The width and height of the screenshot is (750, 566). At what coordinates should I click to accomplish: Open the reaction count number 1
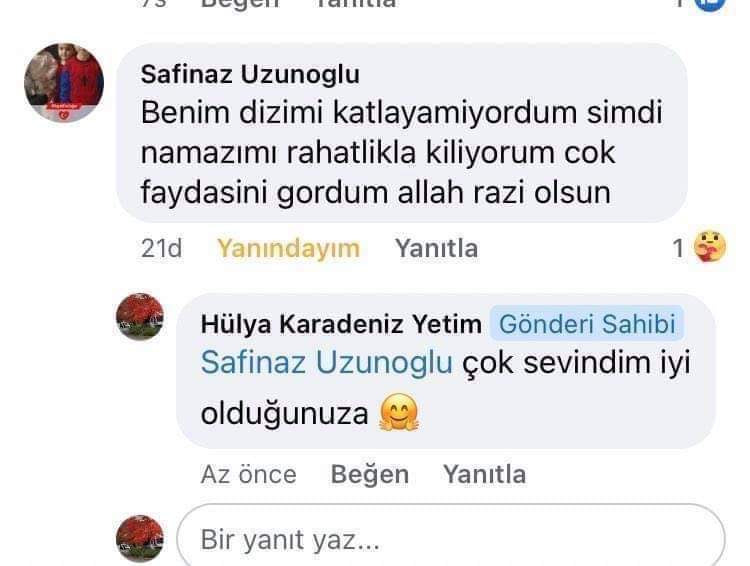678,248
